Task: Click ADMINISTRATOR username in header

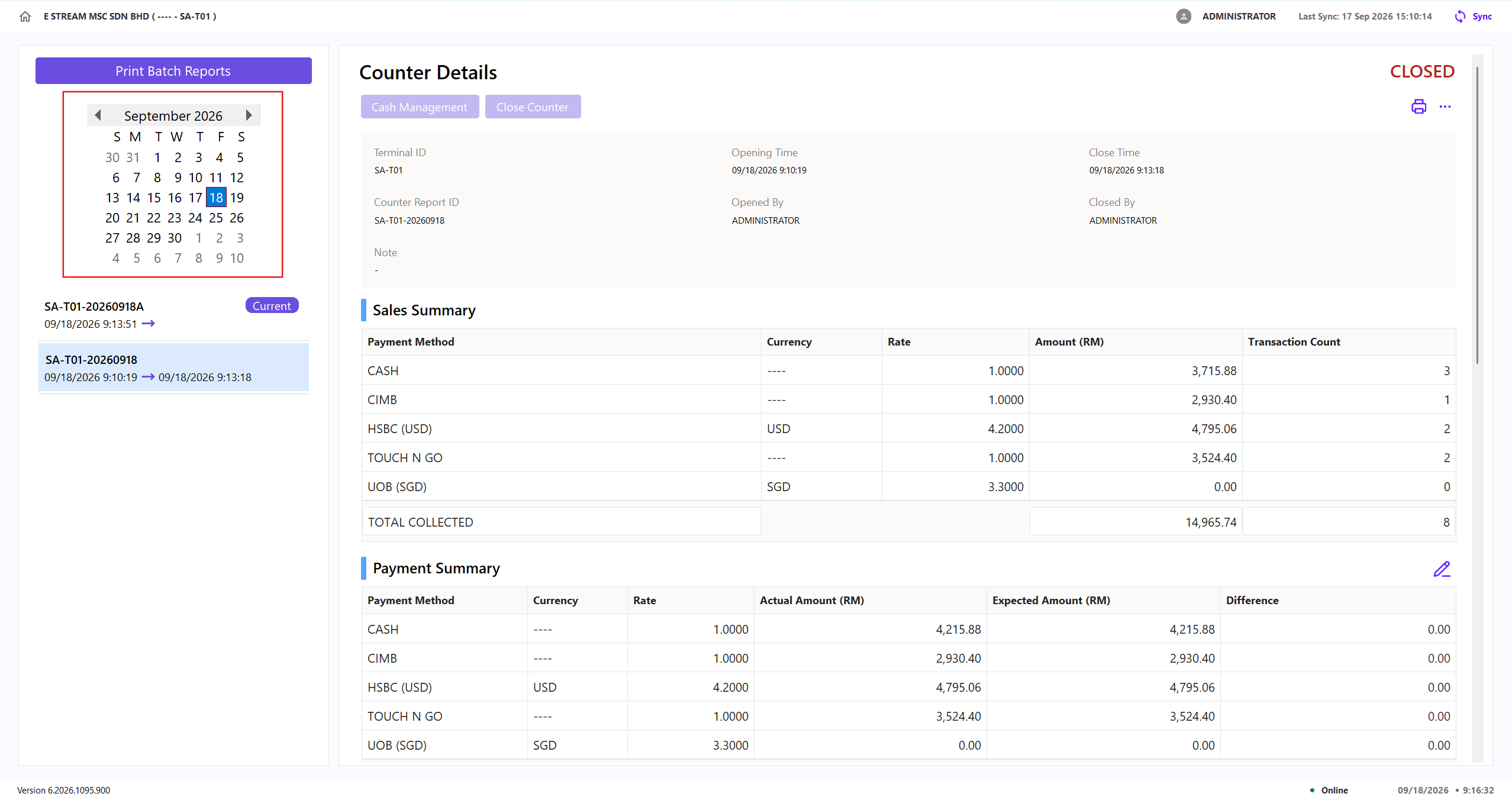Action: point(1239,17)
